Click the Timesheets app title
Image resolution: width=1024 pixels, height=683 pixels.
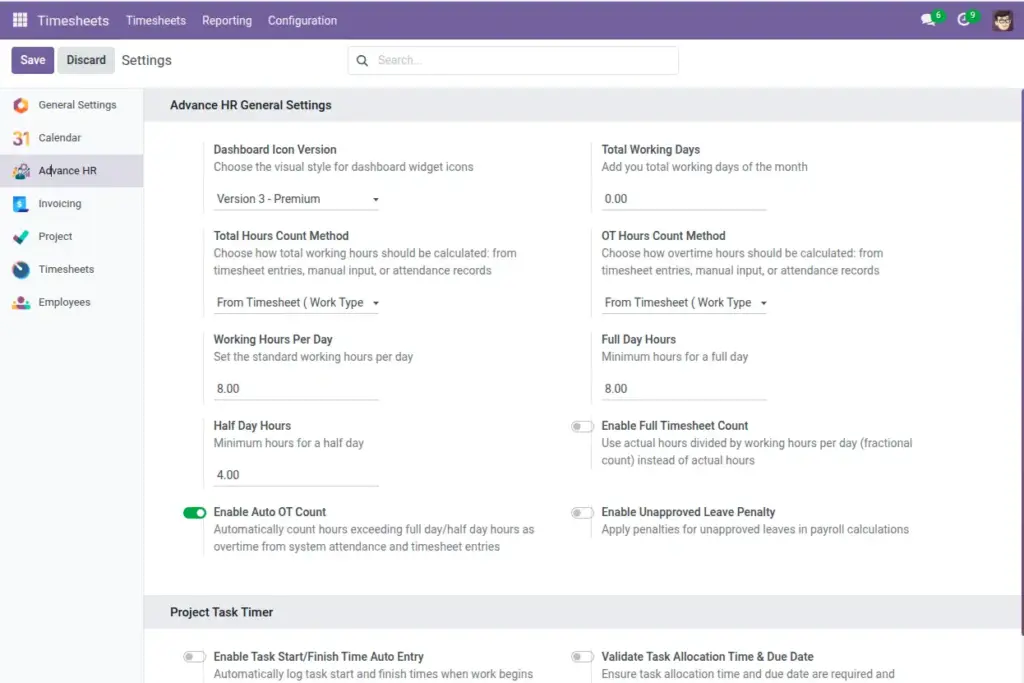pyautogui.click(x=73, y=20)
